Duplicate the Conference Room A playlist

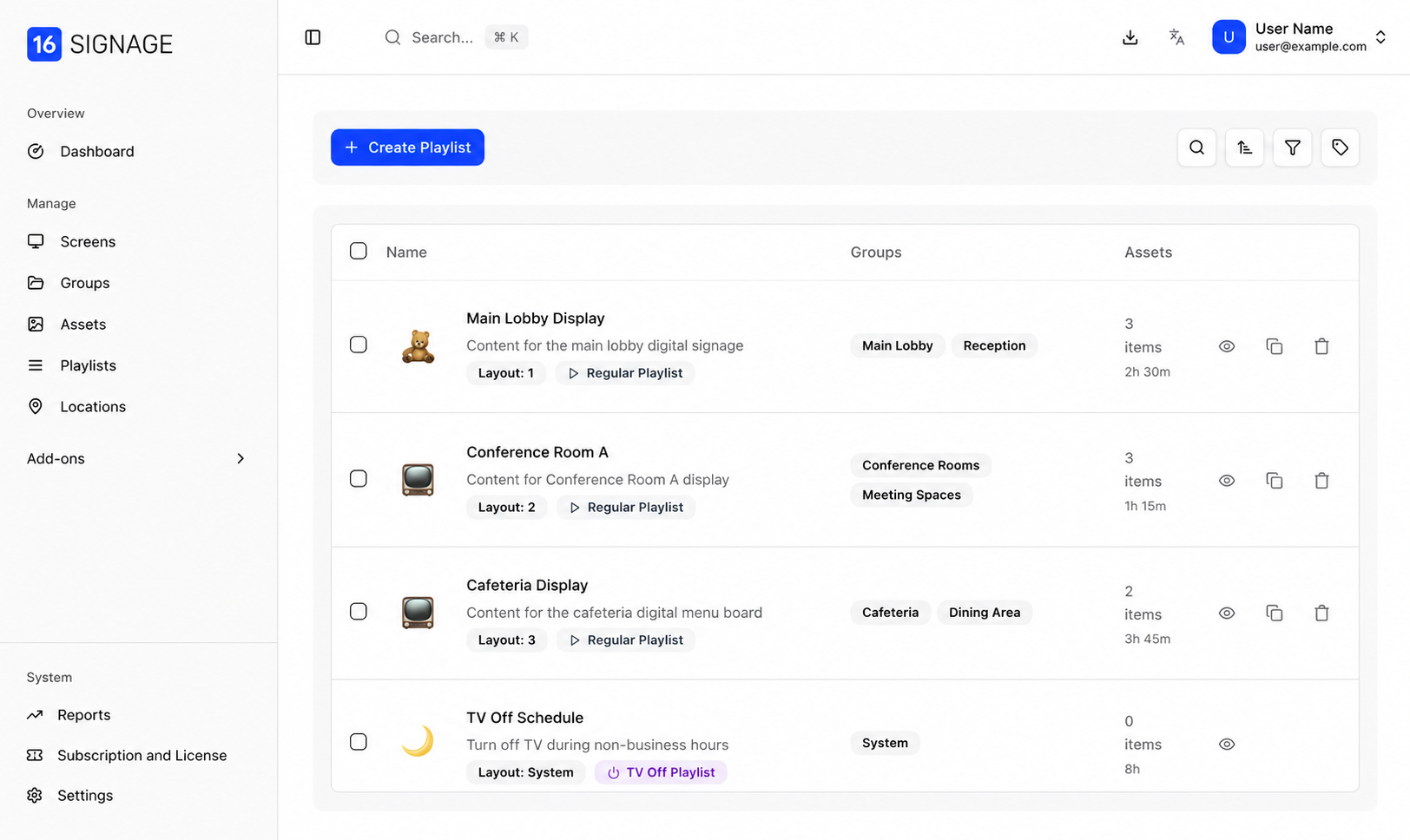pyautogui.click(x=1275, y=481)
